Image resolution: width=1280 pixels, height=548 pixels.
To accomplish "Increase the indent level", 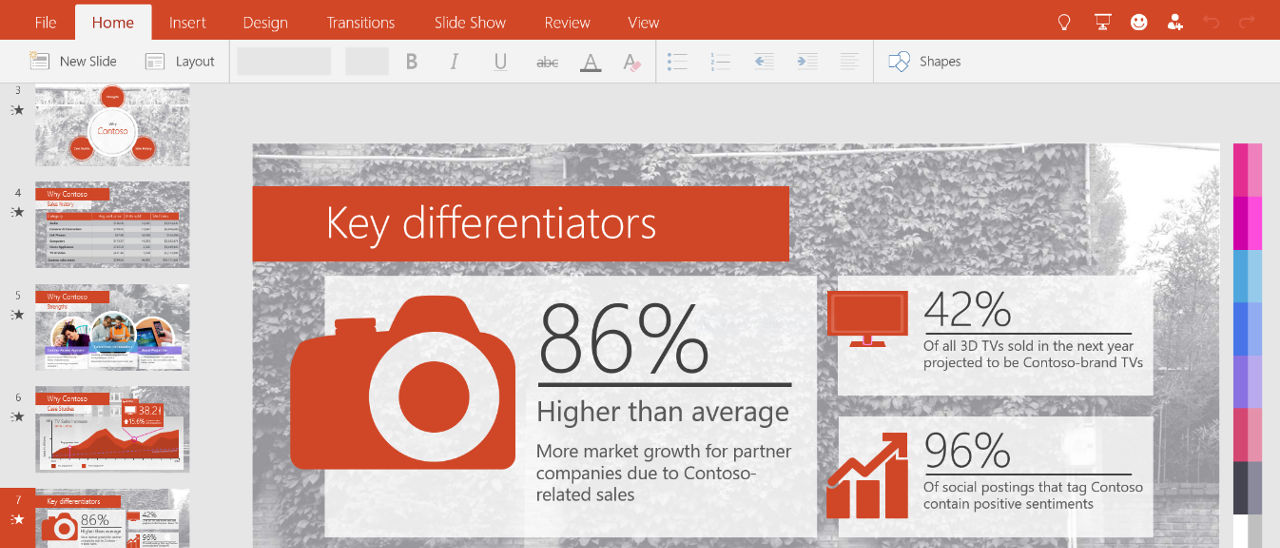I will tap(807, 62).
